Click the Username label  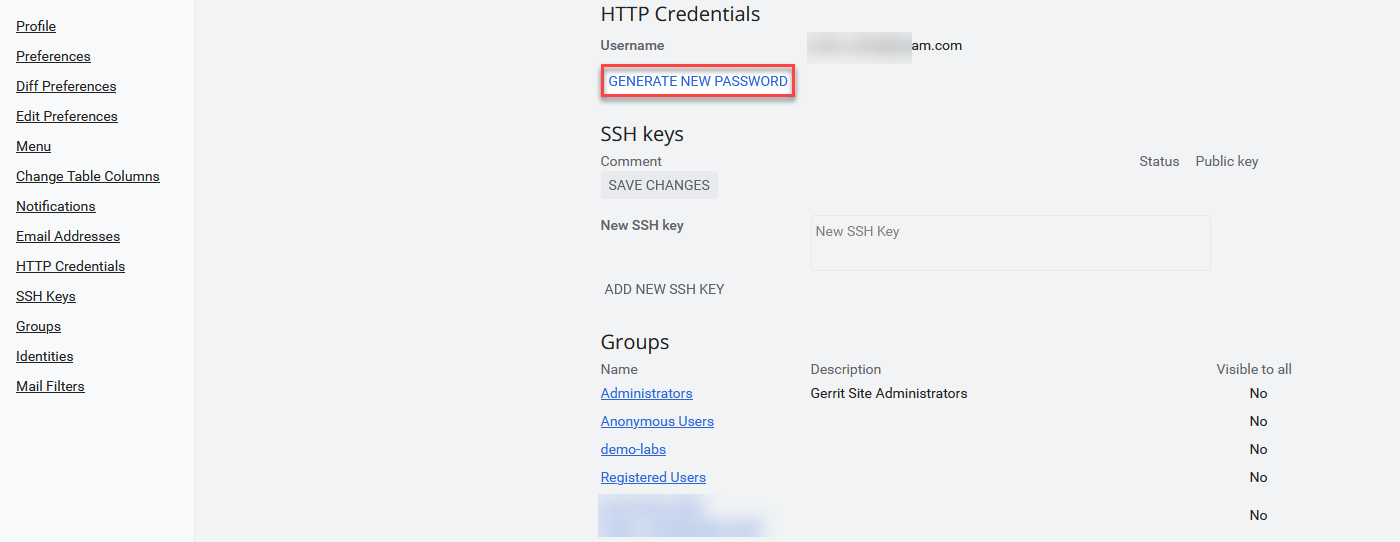tap(632, 45)
